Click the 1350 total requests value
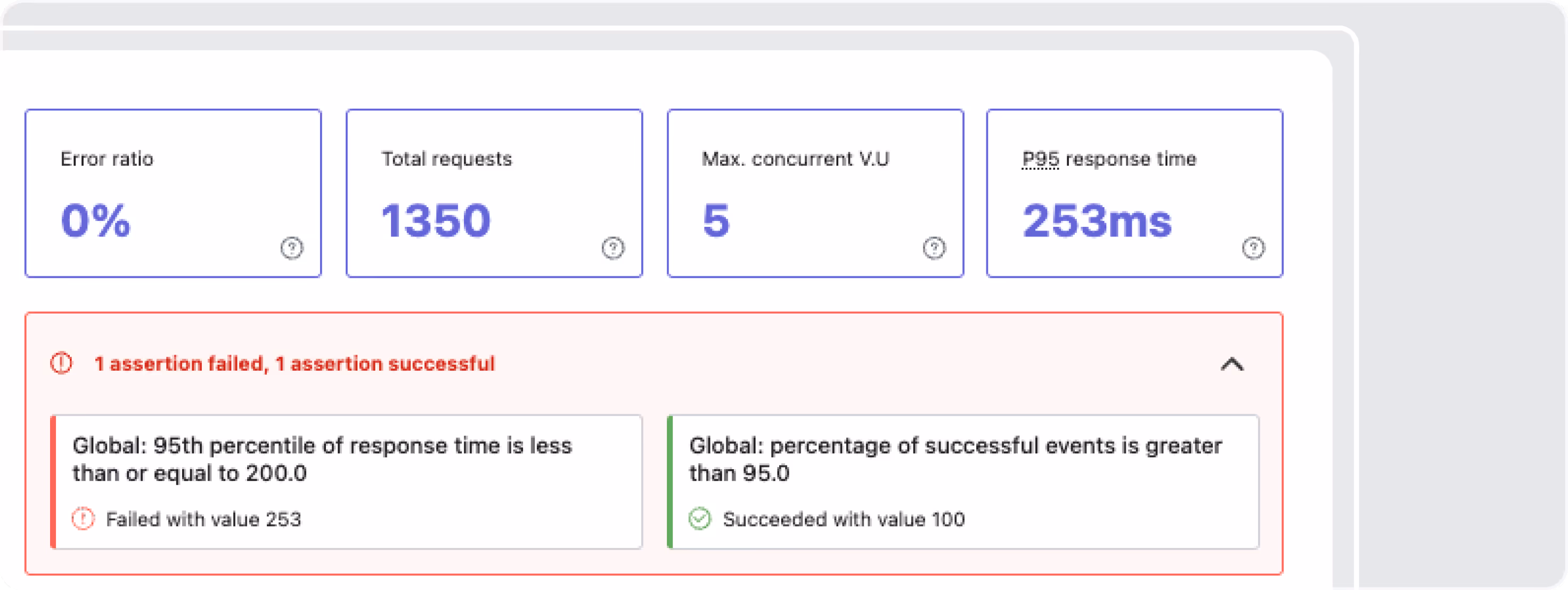The height and width of the screenshot is (590, 1568). tap(436, 220)
